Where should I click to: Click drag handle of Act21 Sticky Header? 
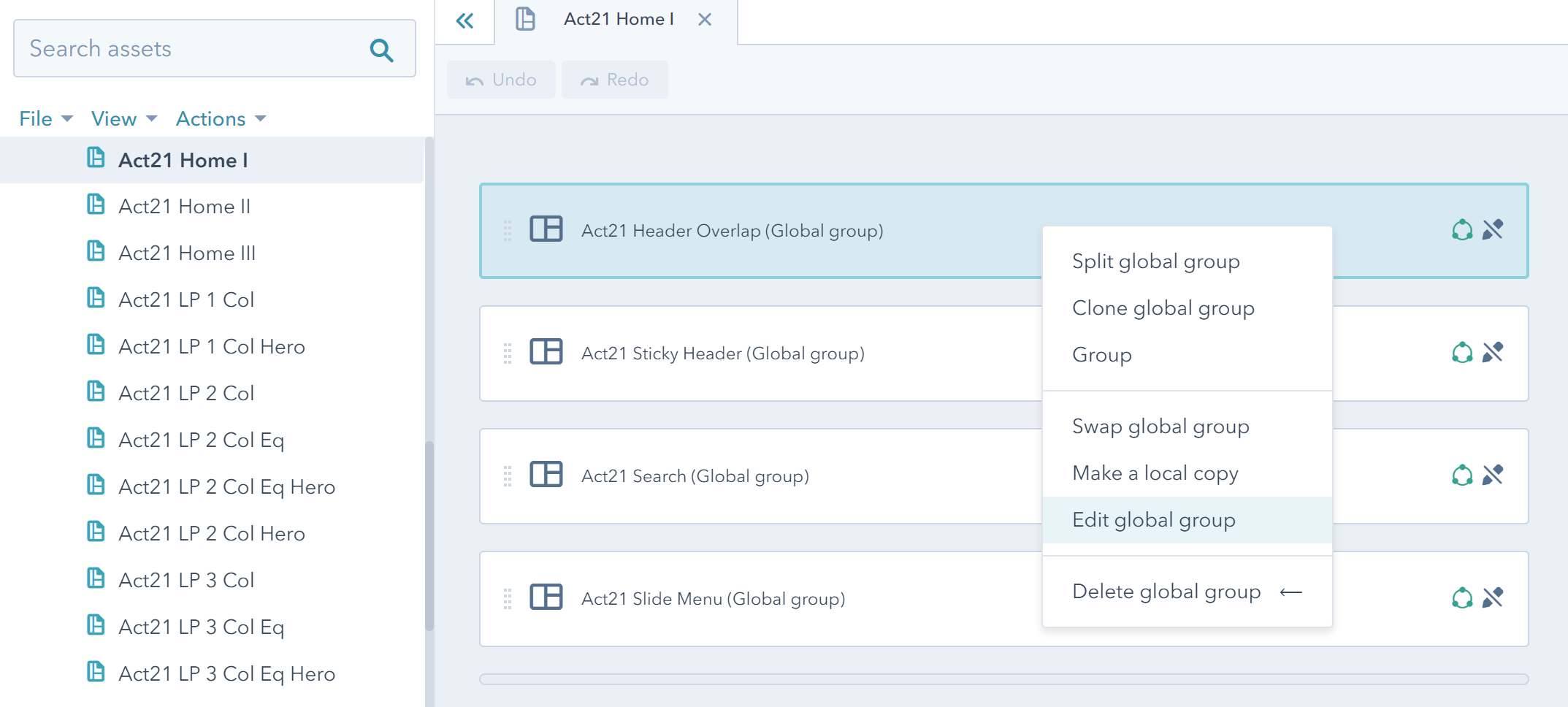pos(508,353)
